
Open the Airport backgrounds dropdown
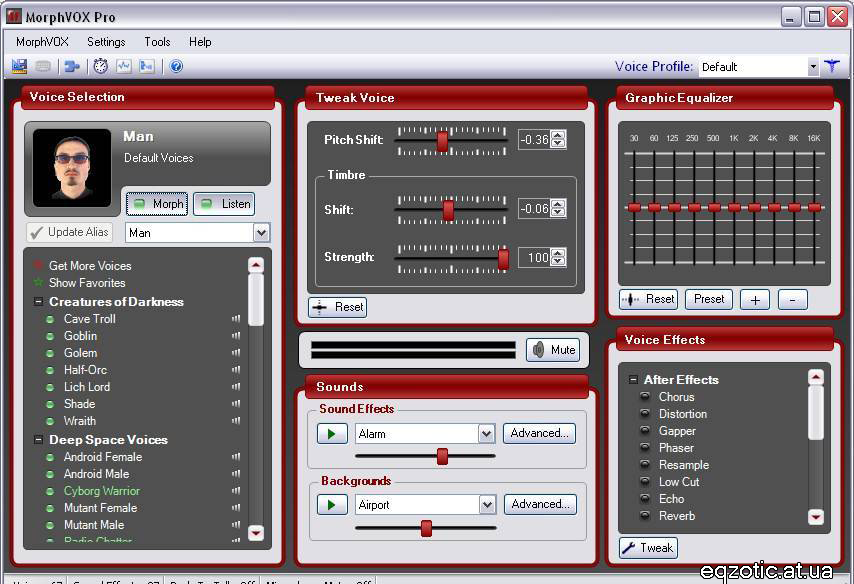click(x=487, y=504)
